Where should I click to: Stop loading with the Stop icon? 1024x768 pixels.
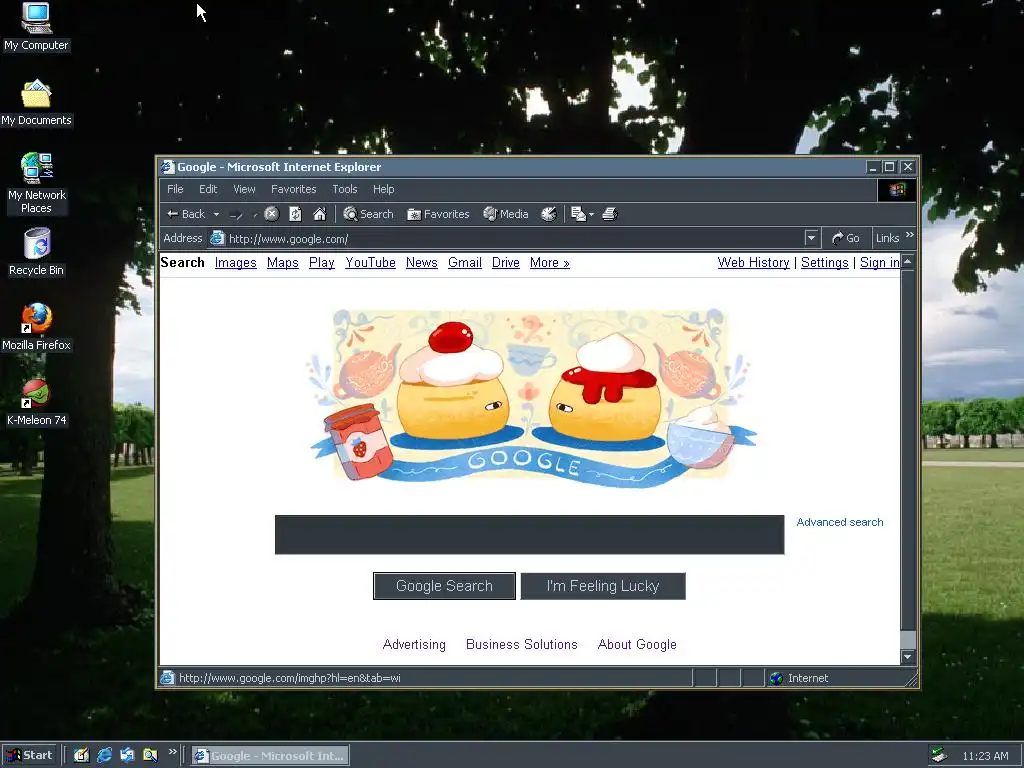pos(272,214)
